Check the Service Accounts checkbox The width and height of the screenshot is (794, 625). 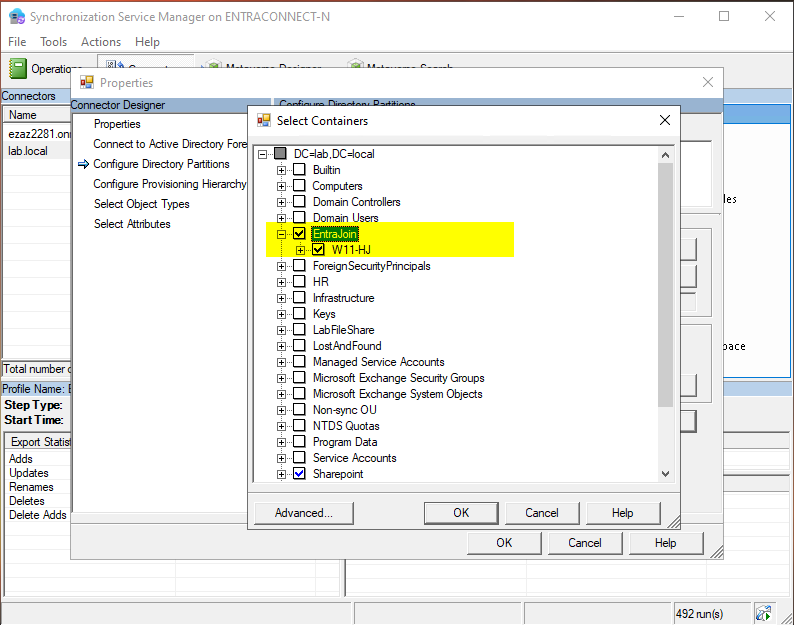tap(299, 458)
